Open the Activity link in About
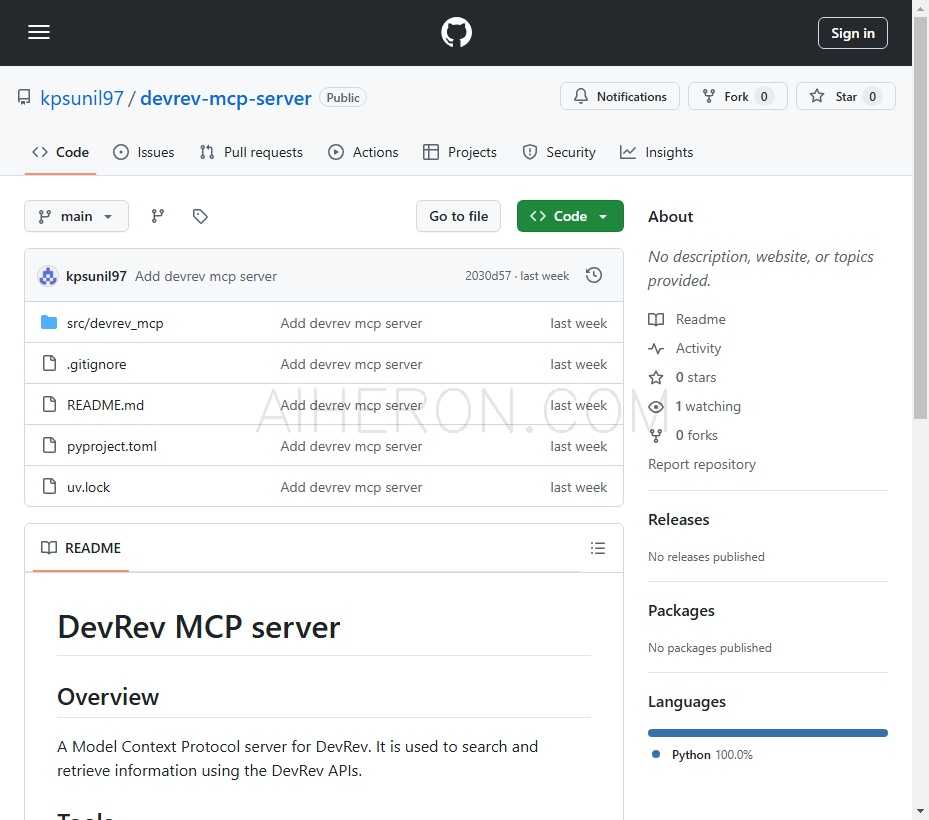The height and width of the screenshot is (820, 929). click(x=685, y=348)
